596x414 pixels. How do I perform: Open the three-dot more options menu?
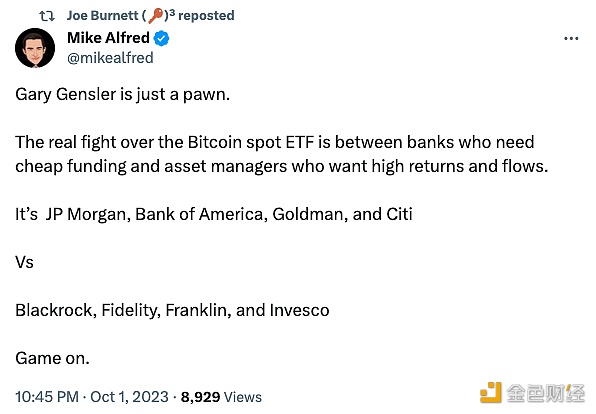point(571,38)
